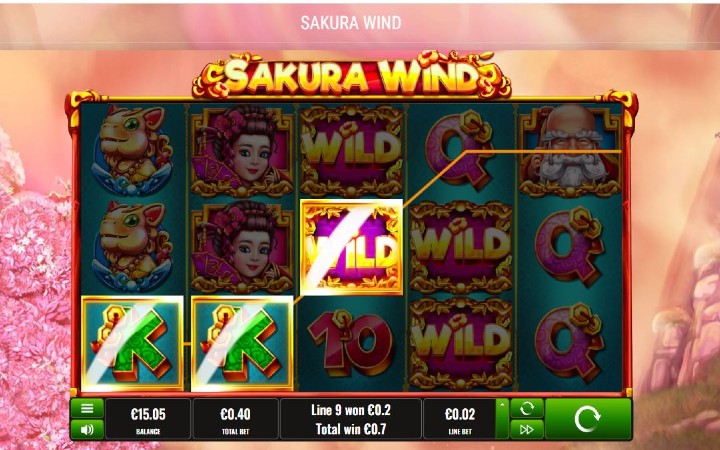Toggle fast-forward turbo spin icon
Image resolution: width=720 pixels, height=450 pixels.
pos(526,430)
